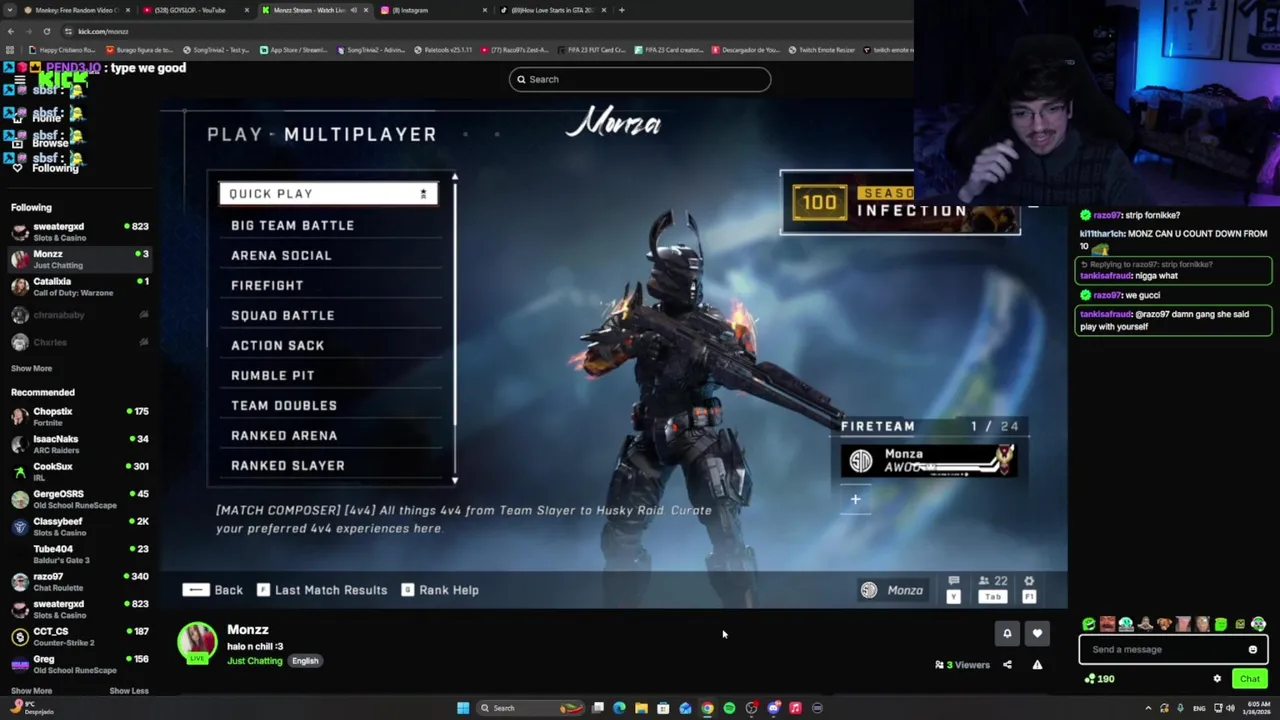Open chat settings gear next to Chat button
This screenshot has width=1280, height=720.
tap(1217, 679)
